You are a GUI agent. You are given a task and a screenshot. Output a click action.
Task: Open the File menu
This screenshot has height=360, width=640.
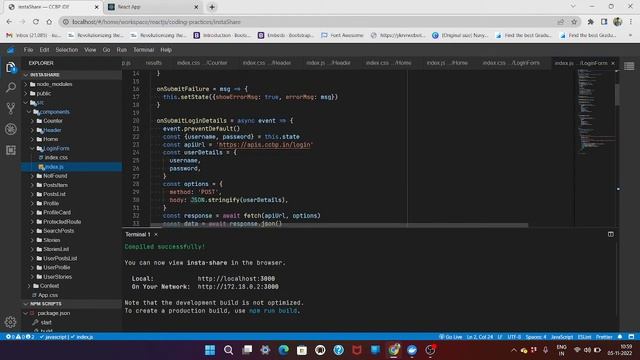coord(28,50)
